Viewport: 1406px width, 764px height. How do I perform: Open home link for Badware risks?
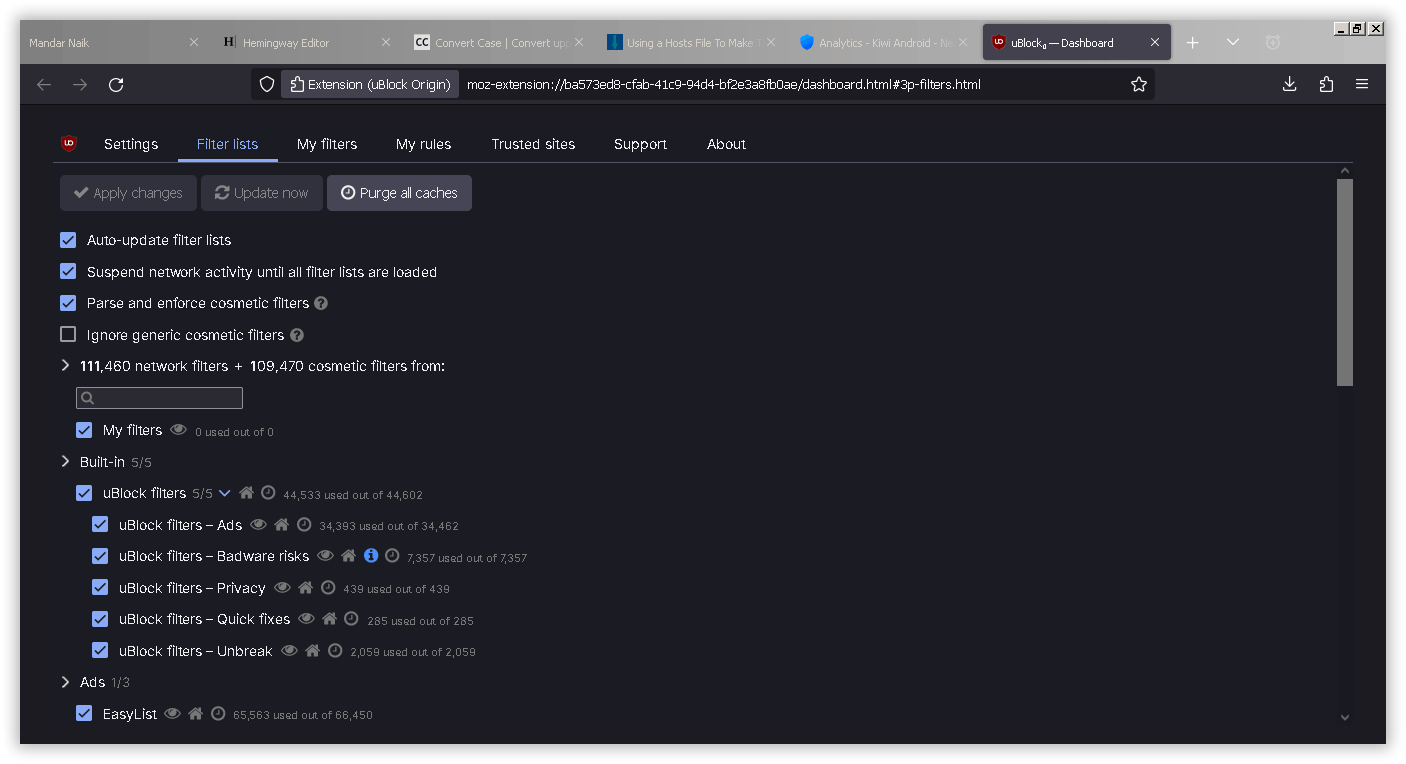pos(348,555)
